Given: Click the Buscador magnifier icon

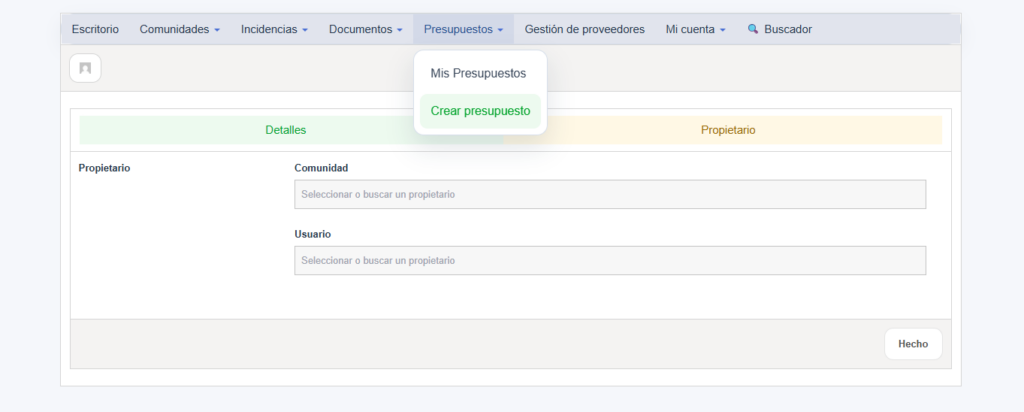Looking at the screenshot, I should (x=753, y=29).
